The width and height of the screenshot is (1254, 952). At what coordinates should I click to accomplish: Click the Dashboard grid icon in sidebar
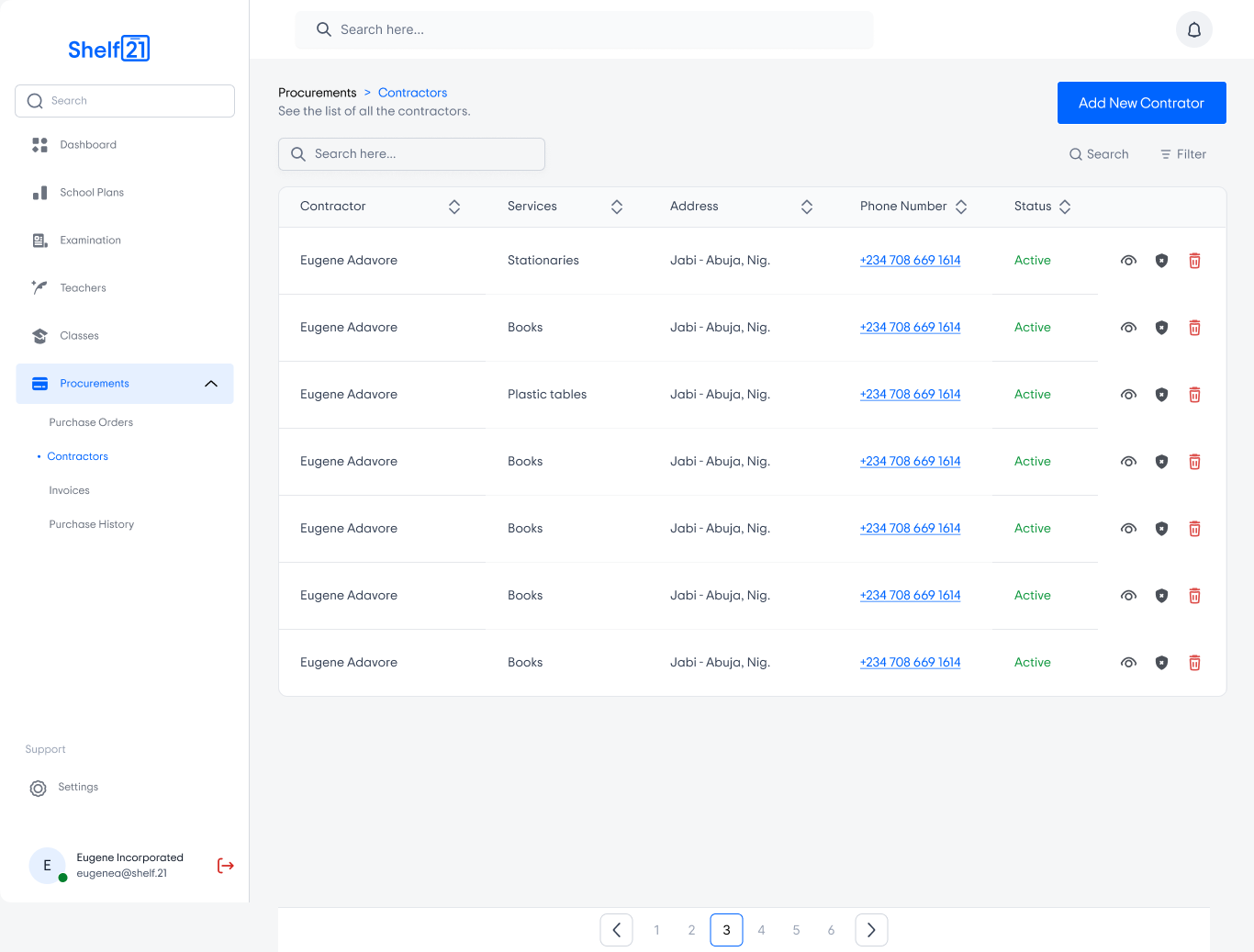[x=39, y=145]
